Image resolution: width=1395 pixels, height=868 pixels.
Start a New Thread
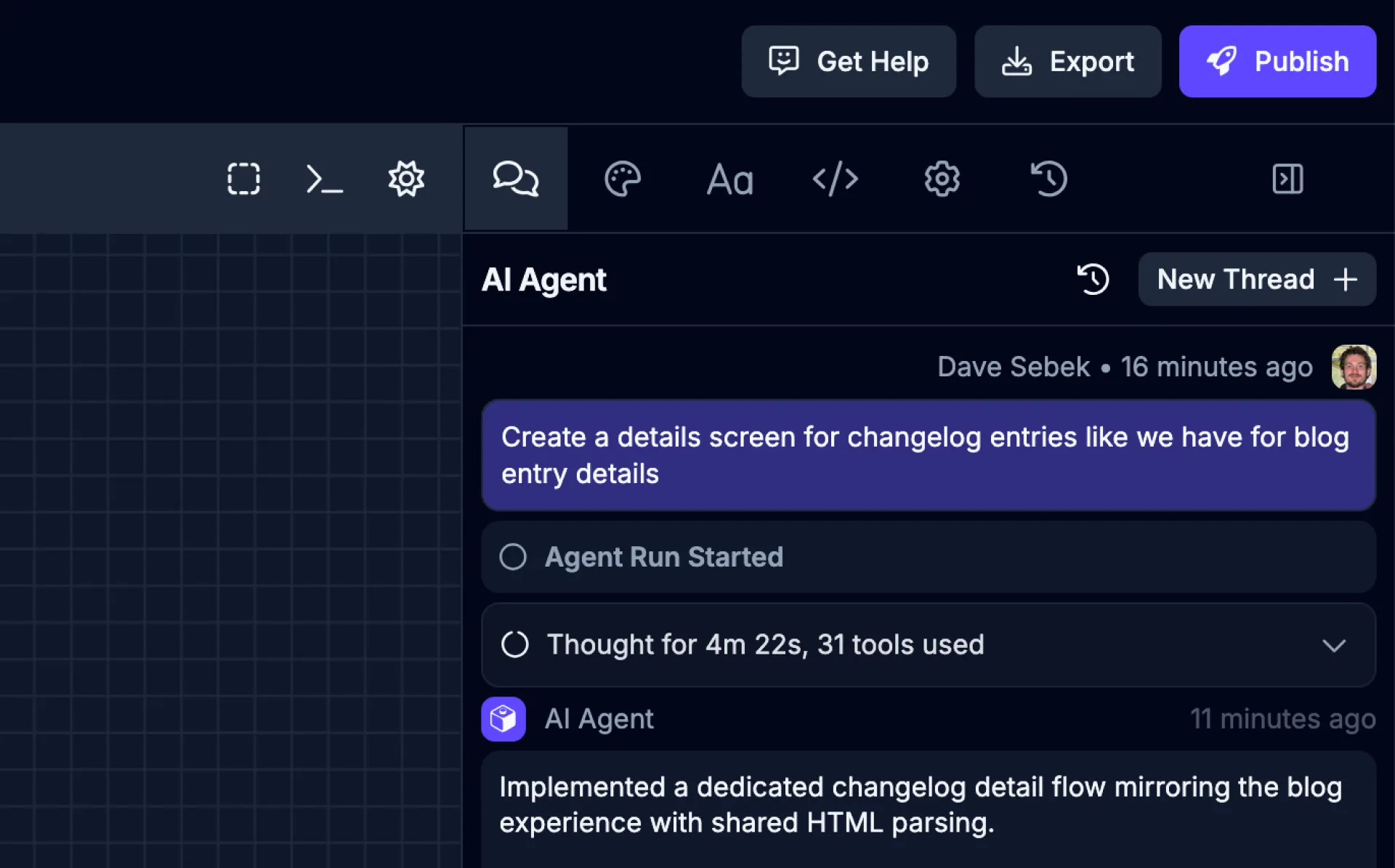(1256, 280)
